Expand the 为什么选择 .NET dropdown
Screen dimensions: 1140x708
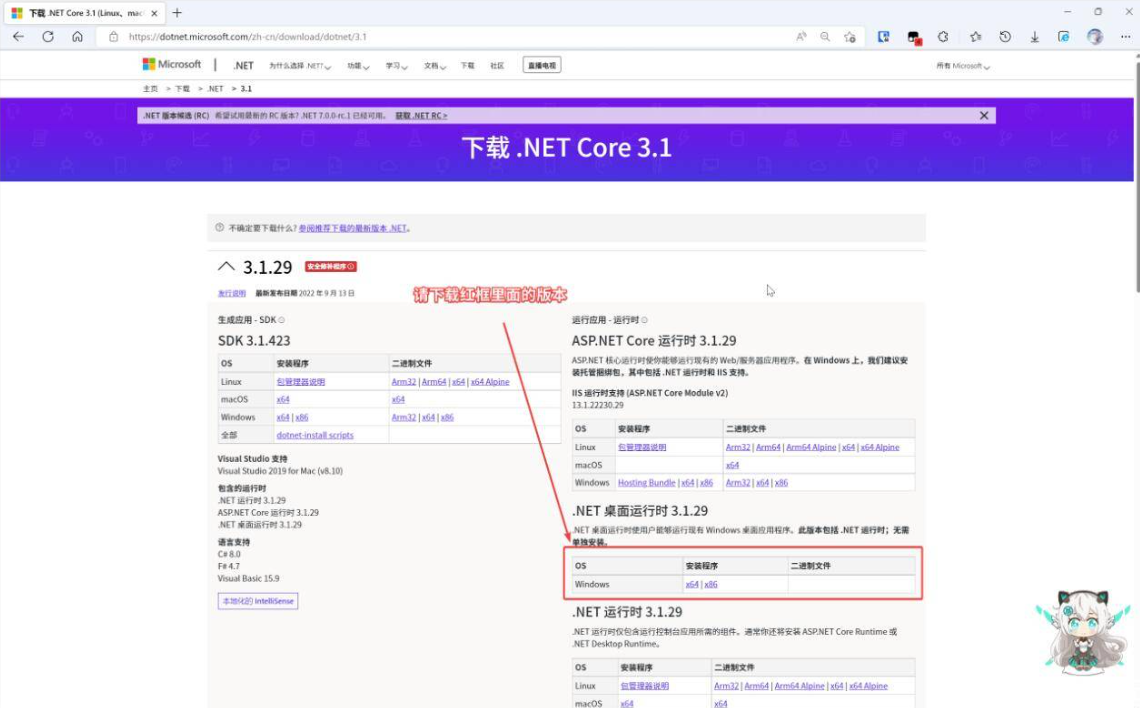pyautogui.click(x=300, y=65)
